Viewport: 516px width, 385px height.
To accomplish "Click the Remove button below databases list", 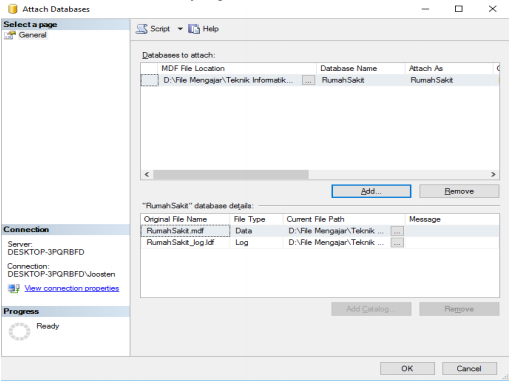I will point(459,191).
